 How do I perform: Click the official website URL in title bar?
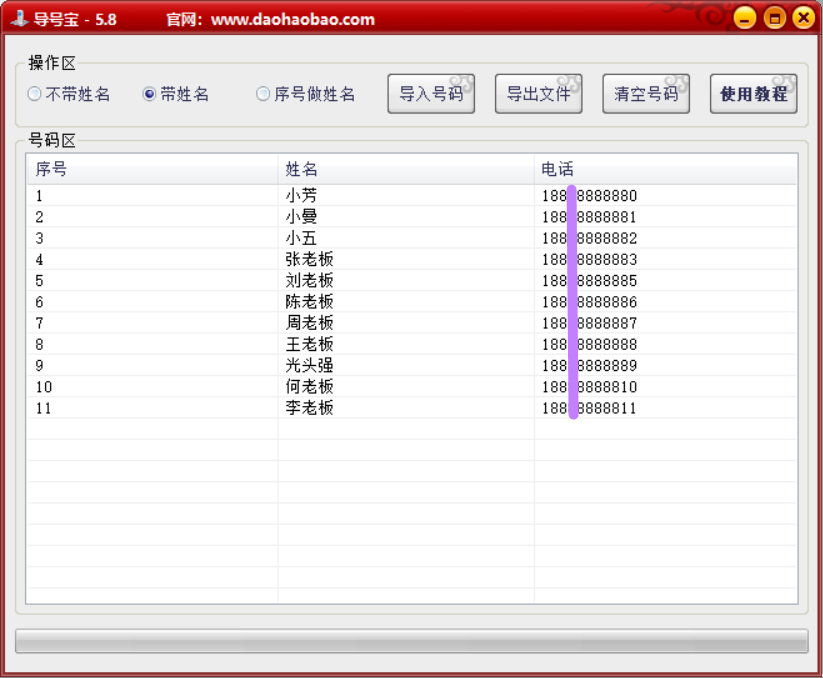click(x=292, y=19)
